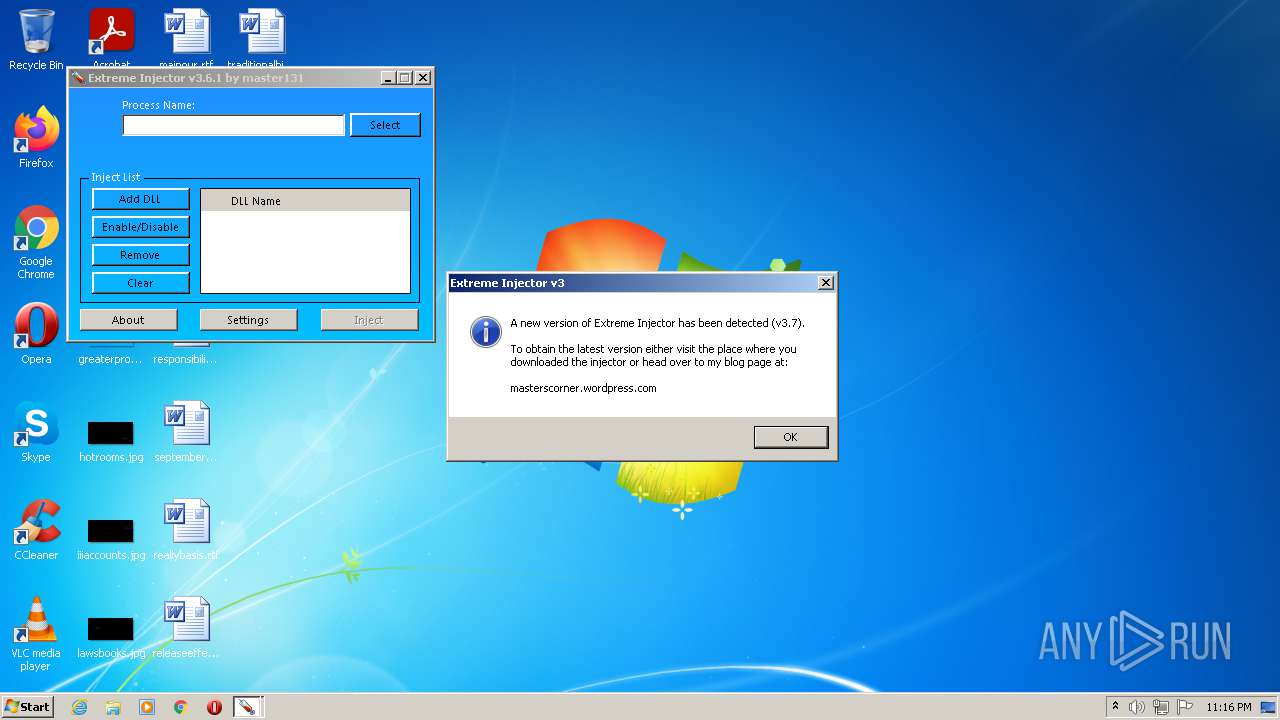Show hidden system tray icons

click(1115, 707)
